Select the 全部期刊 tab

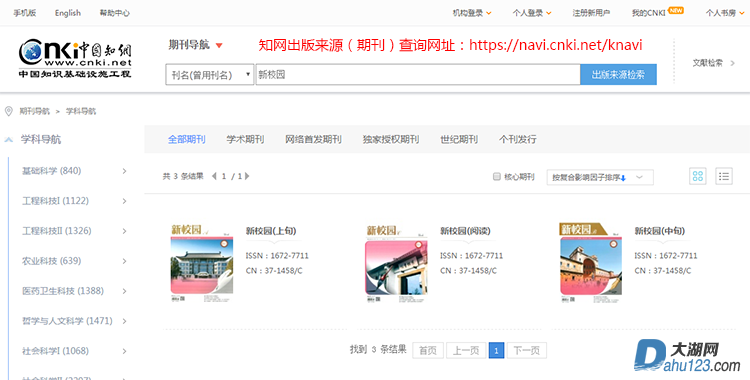[187, 139]
